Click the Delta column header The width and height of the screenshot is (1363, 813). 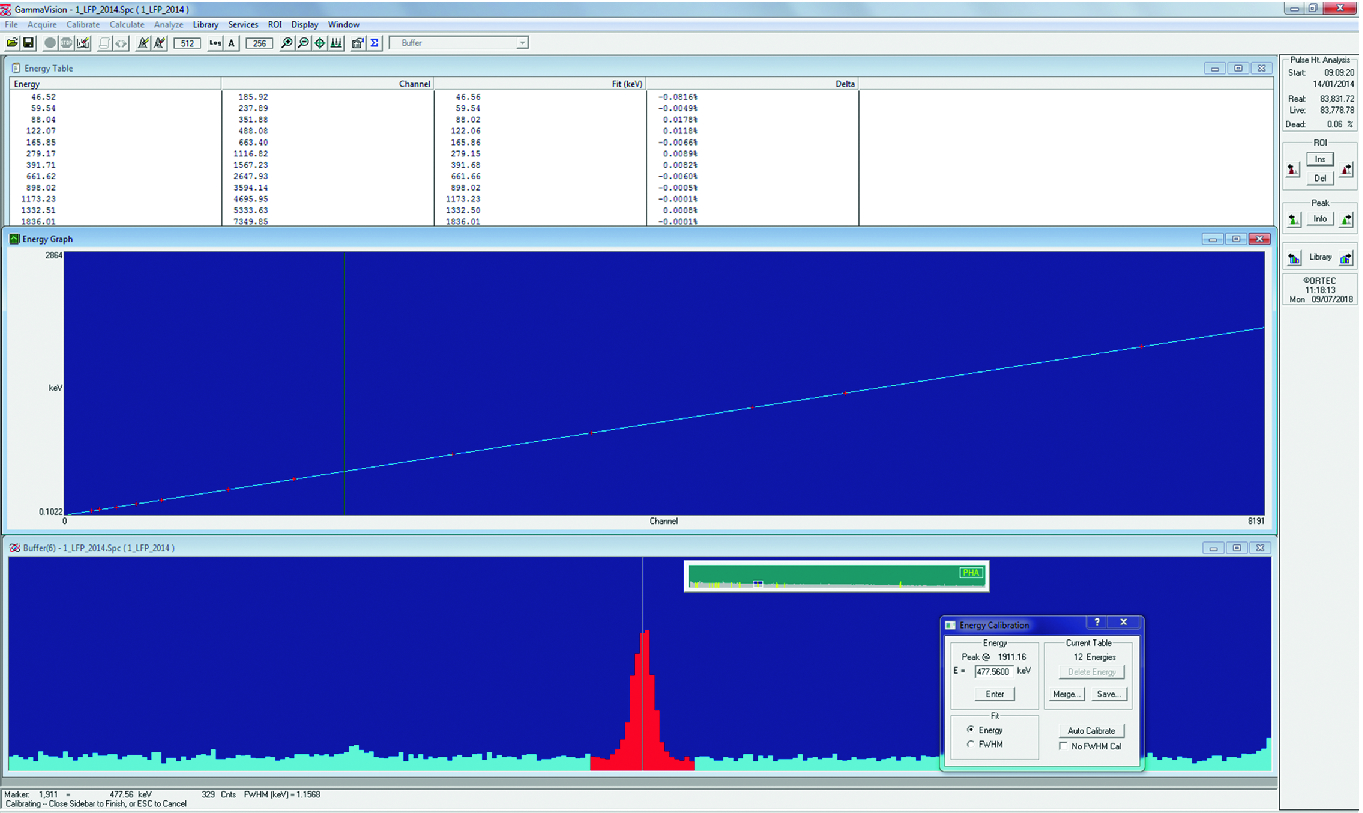(753, 84)
